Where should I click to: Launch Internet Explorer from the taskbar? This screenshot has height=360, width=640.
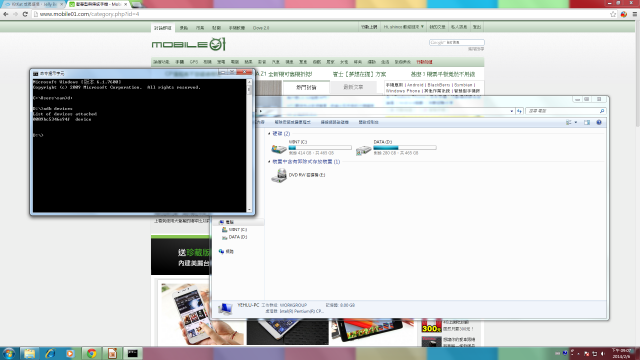pyautogui.click(x=50, y=353)
